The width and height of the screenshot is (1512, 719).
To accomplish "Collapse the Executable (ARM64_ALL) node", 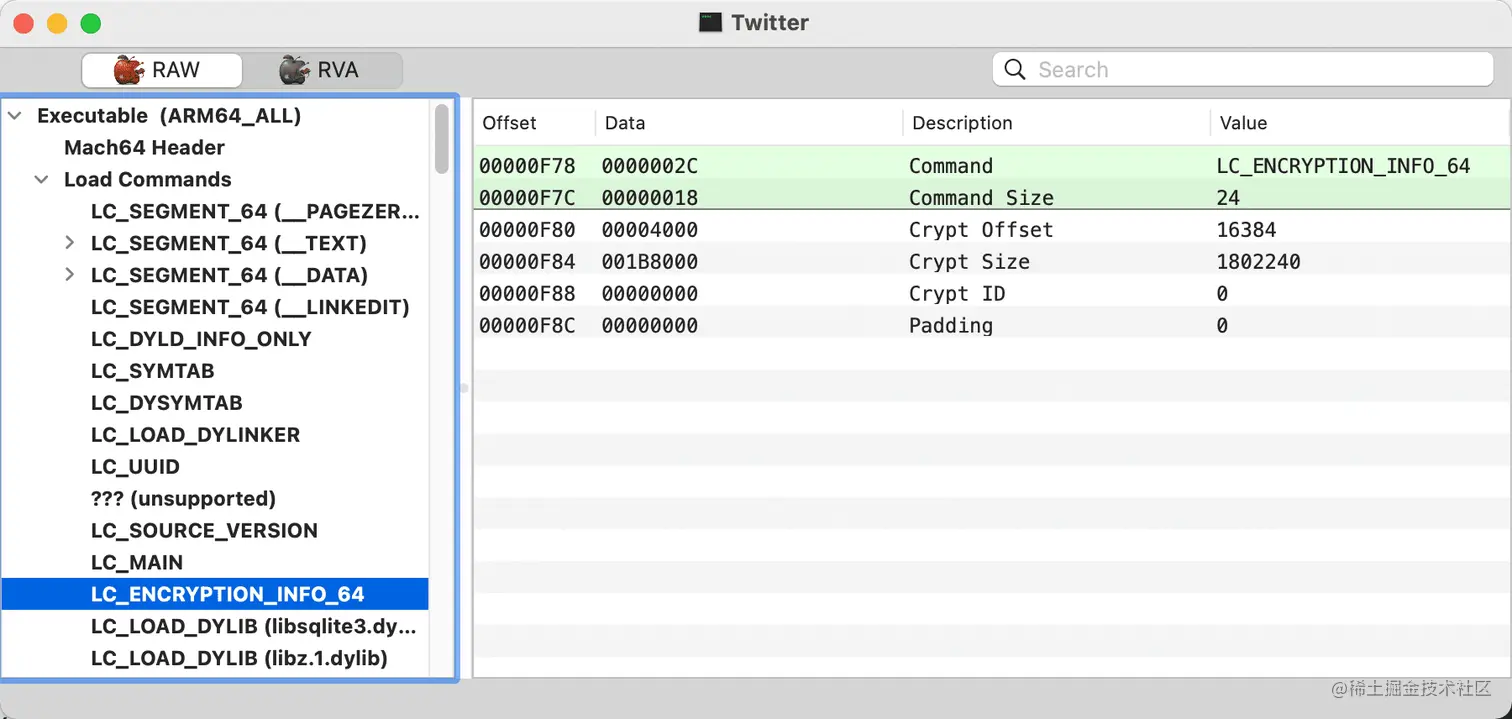I will (x=15, y=116).
